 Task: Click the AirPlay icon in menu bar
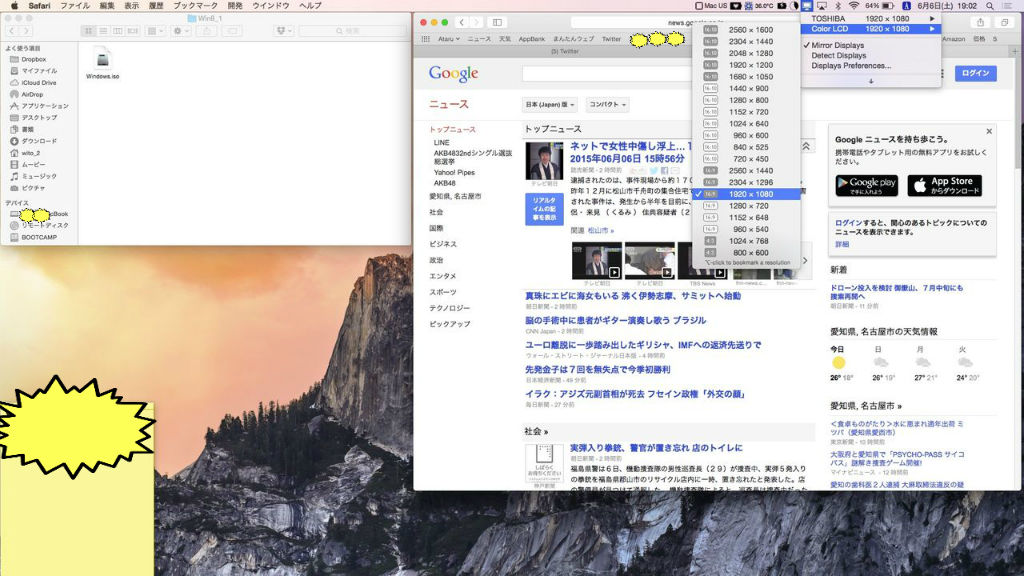(x=822, y=6)
